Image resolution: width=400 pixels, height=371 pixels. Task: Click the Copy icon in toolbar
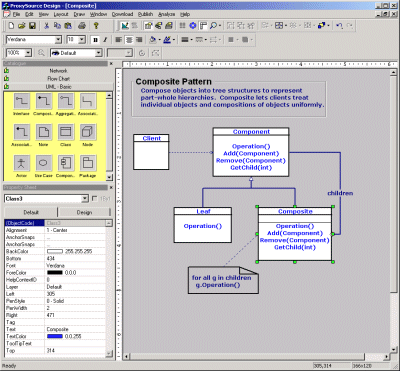point(57,26)
